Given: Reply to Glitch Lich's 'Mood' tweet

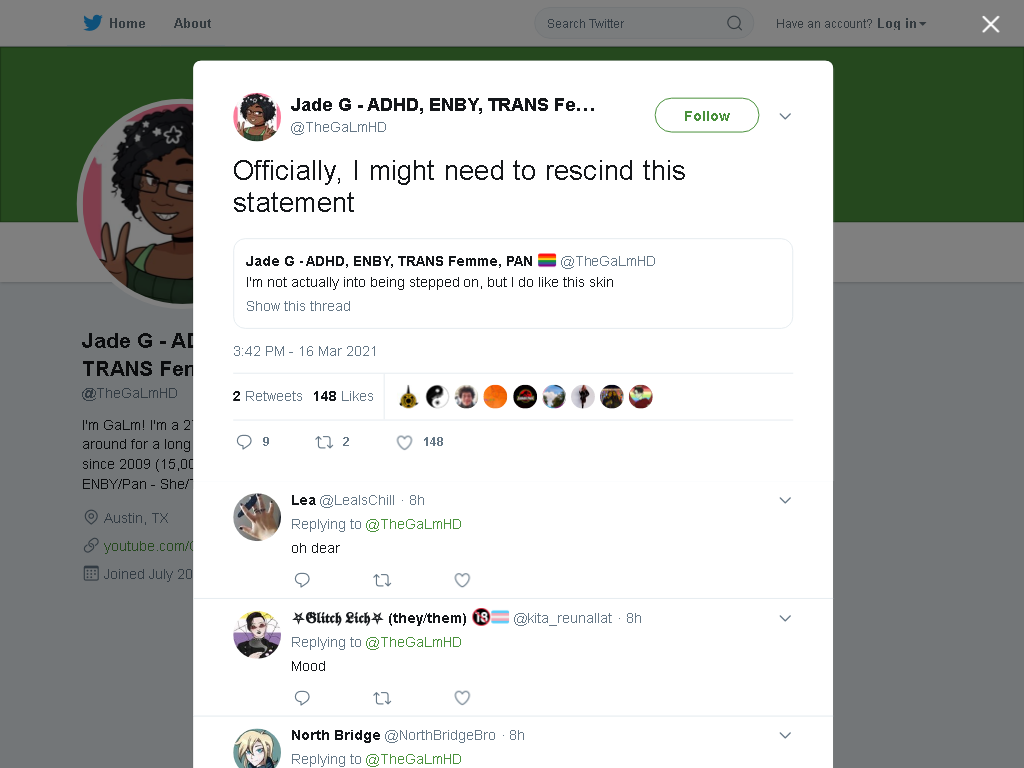Looking at the screenshot, I should click(302, 698).
